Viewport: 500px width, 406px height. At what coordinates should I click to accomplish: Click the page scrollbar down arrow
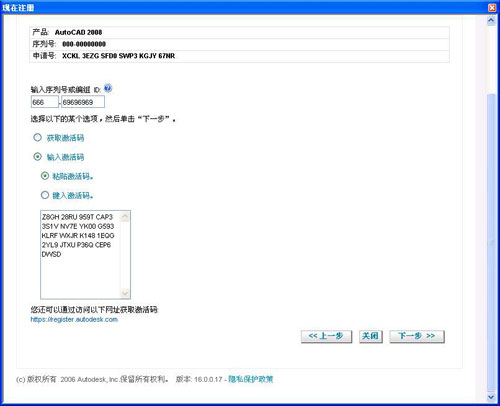click(491, 397)
